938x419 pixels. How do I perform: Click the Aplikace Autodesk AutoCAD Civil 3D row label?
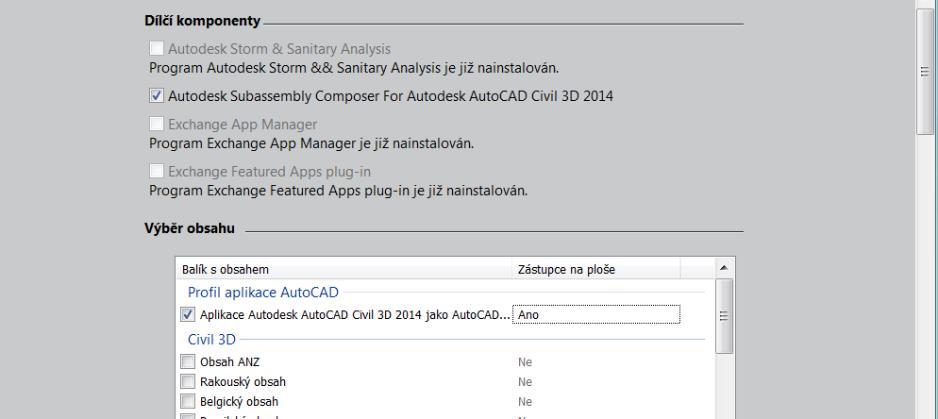[355, 315]
